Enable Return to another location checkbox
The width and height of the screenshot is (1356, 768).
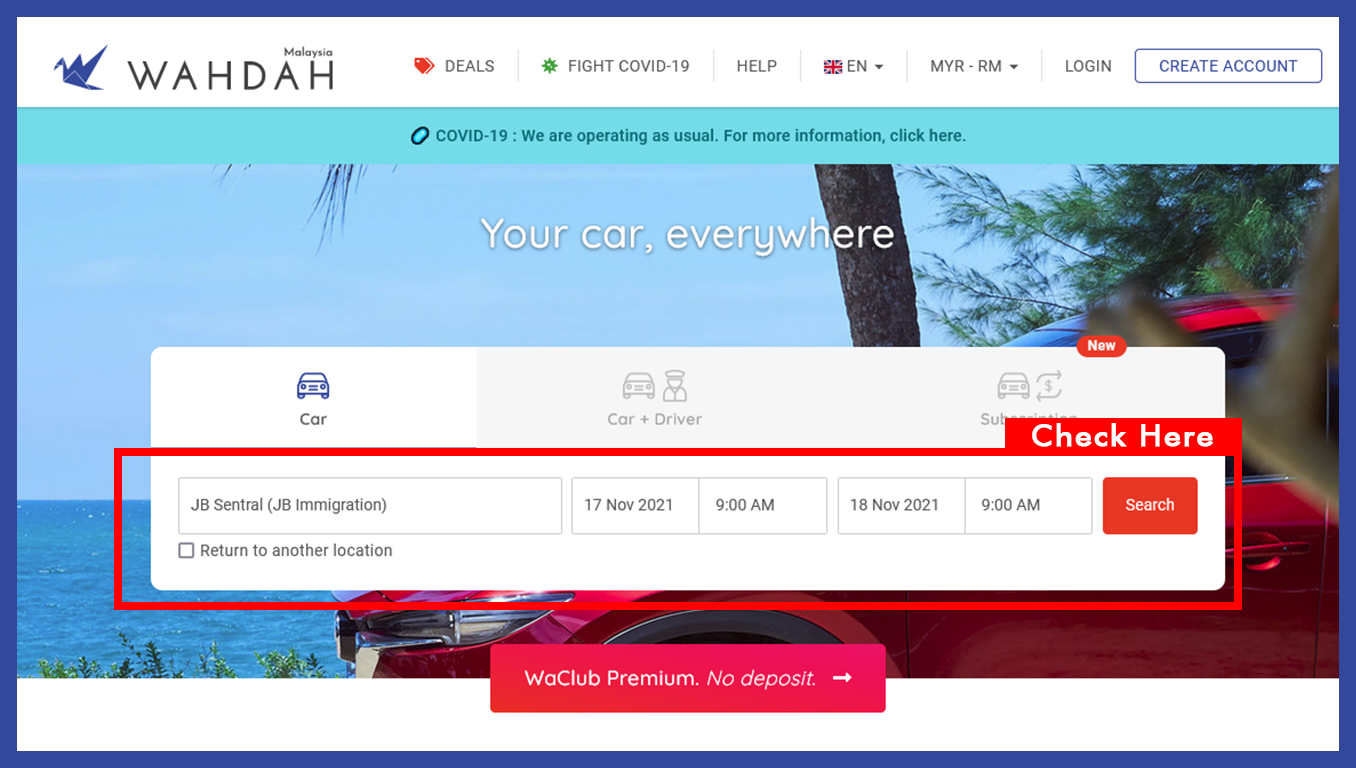186,550
